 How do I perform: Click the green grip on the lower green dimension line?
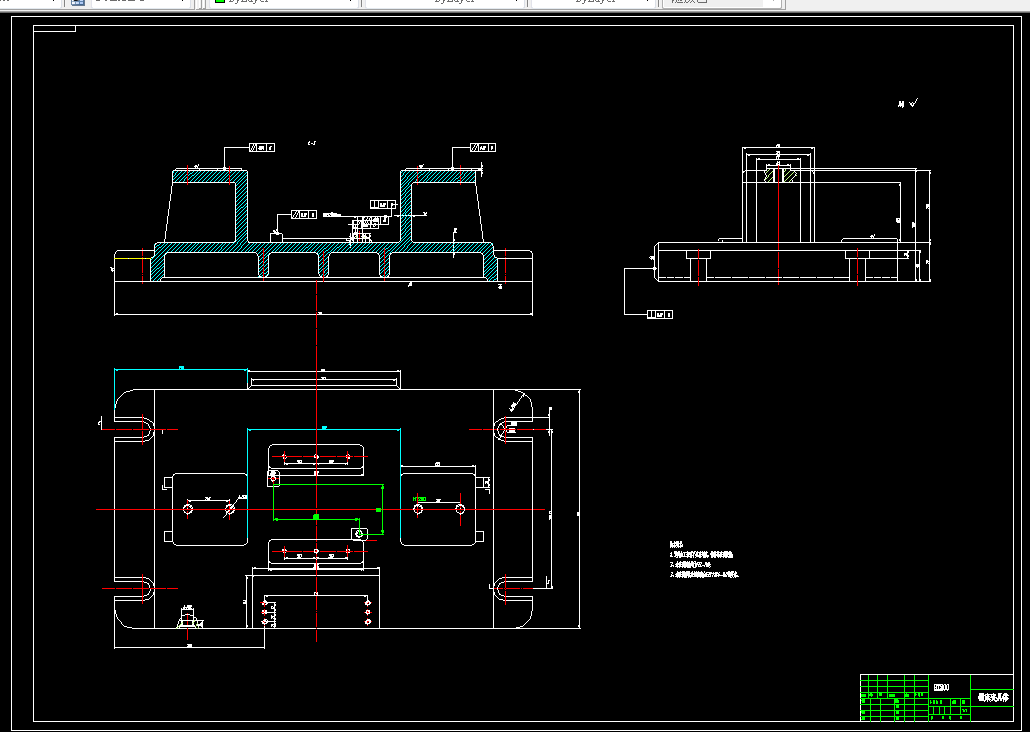click(316, 518)
